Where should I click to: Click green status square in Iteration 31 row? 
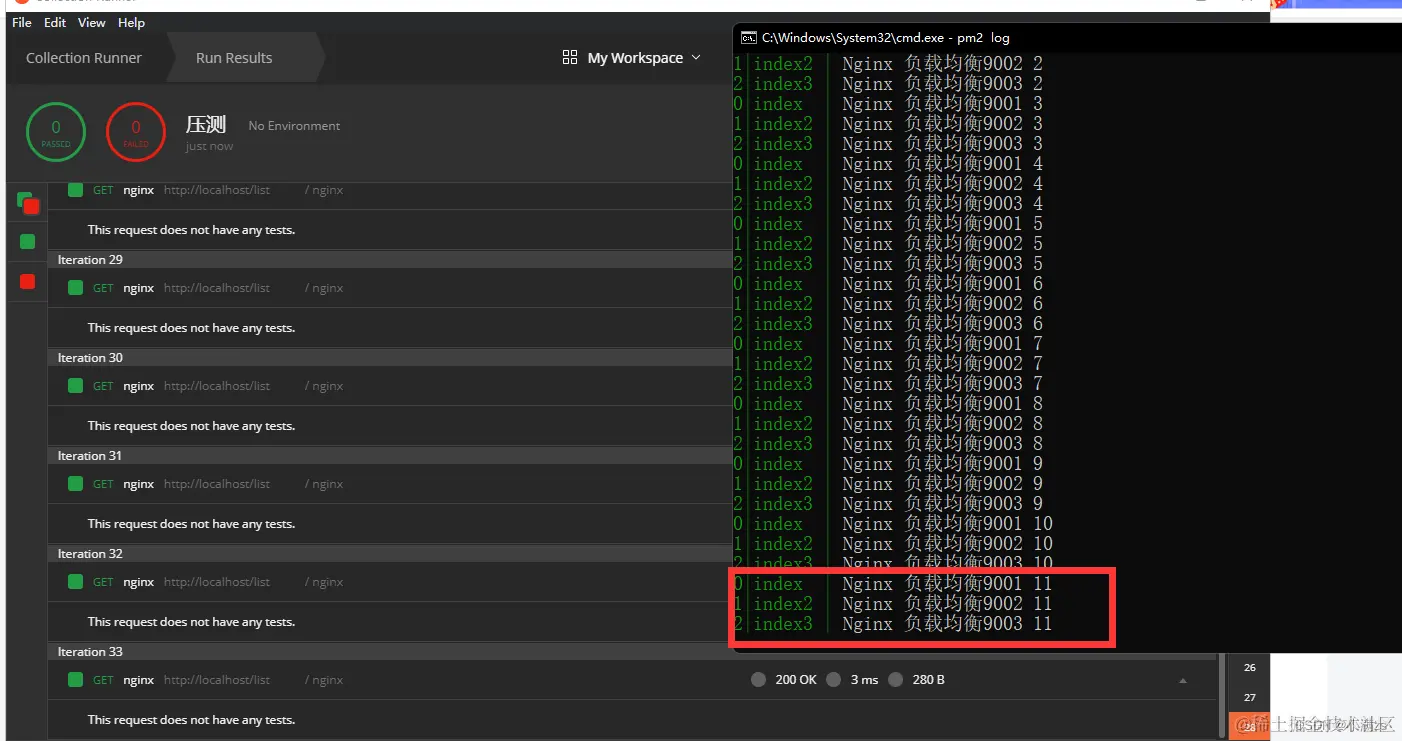[75, 484]
